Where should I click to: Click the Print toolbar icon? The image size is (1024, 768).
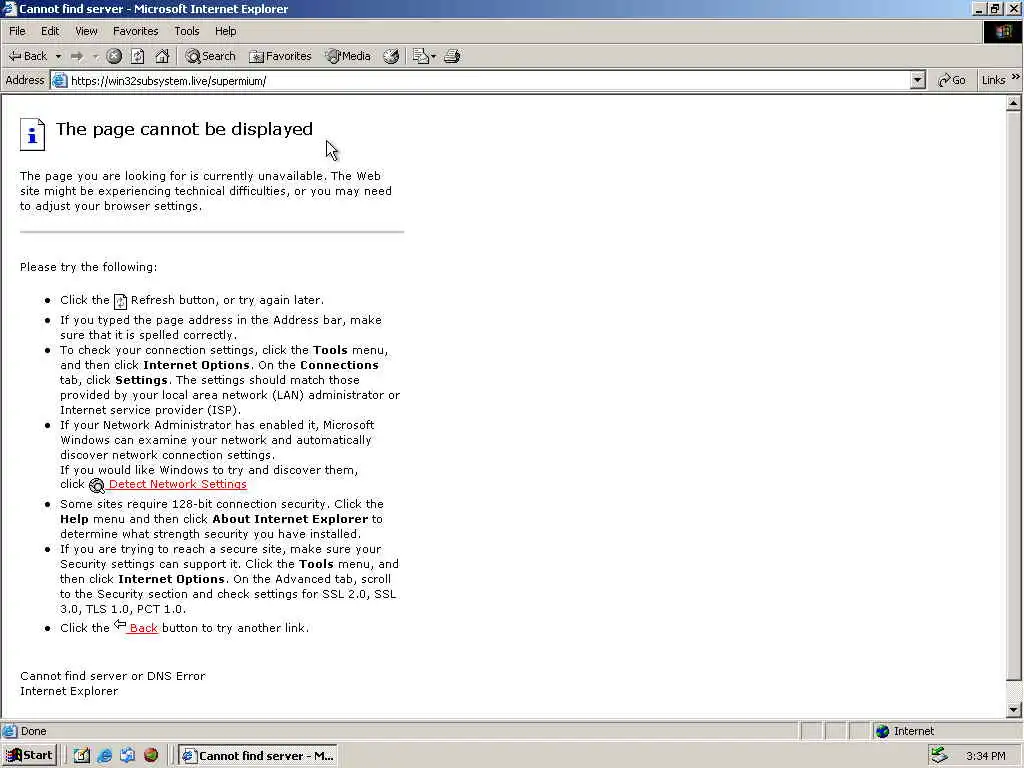point(453,56)
